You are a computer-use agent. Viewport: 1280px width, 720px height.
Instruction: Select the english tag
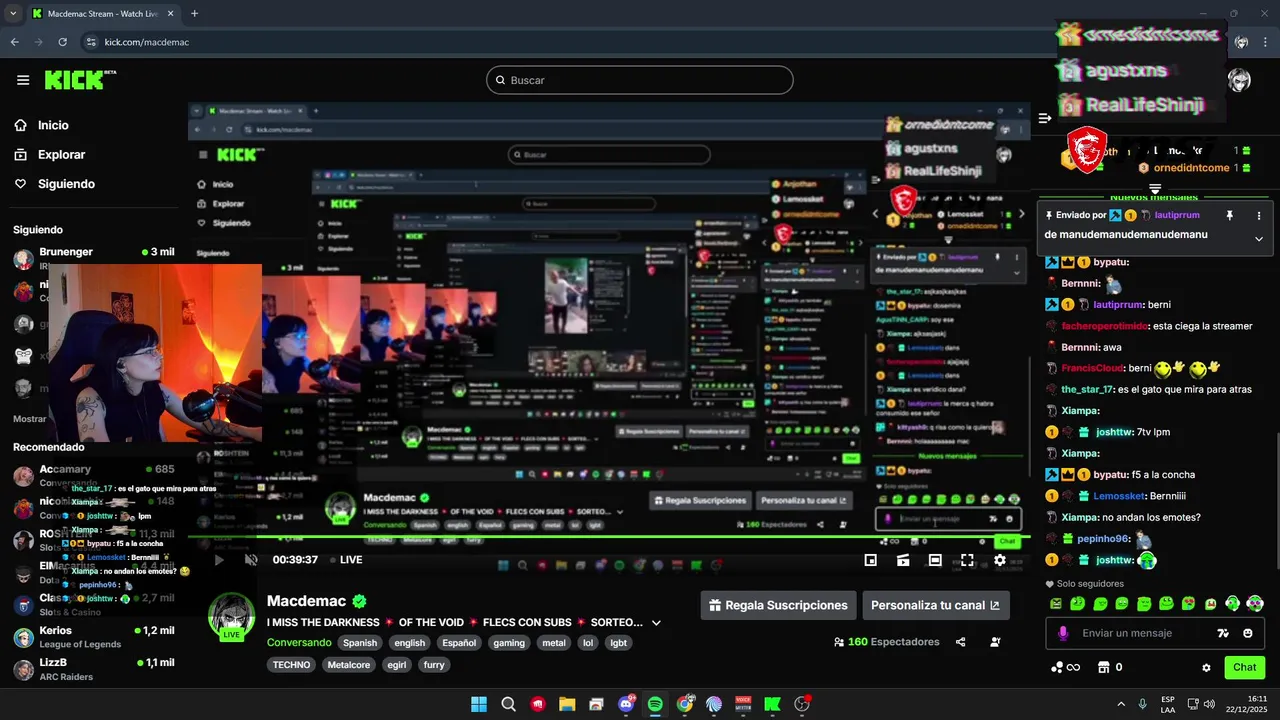409,643
